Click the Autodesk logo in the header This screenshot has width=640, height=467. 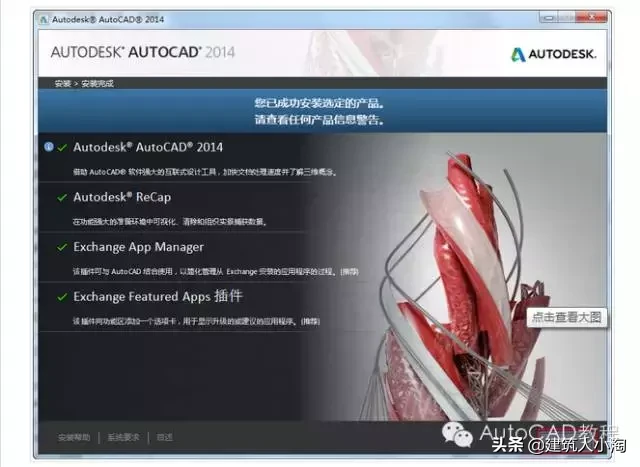tap(553, 54)
